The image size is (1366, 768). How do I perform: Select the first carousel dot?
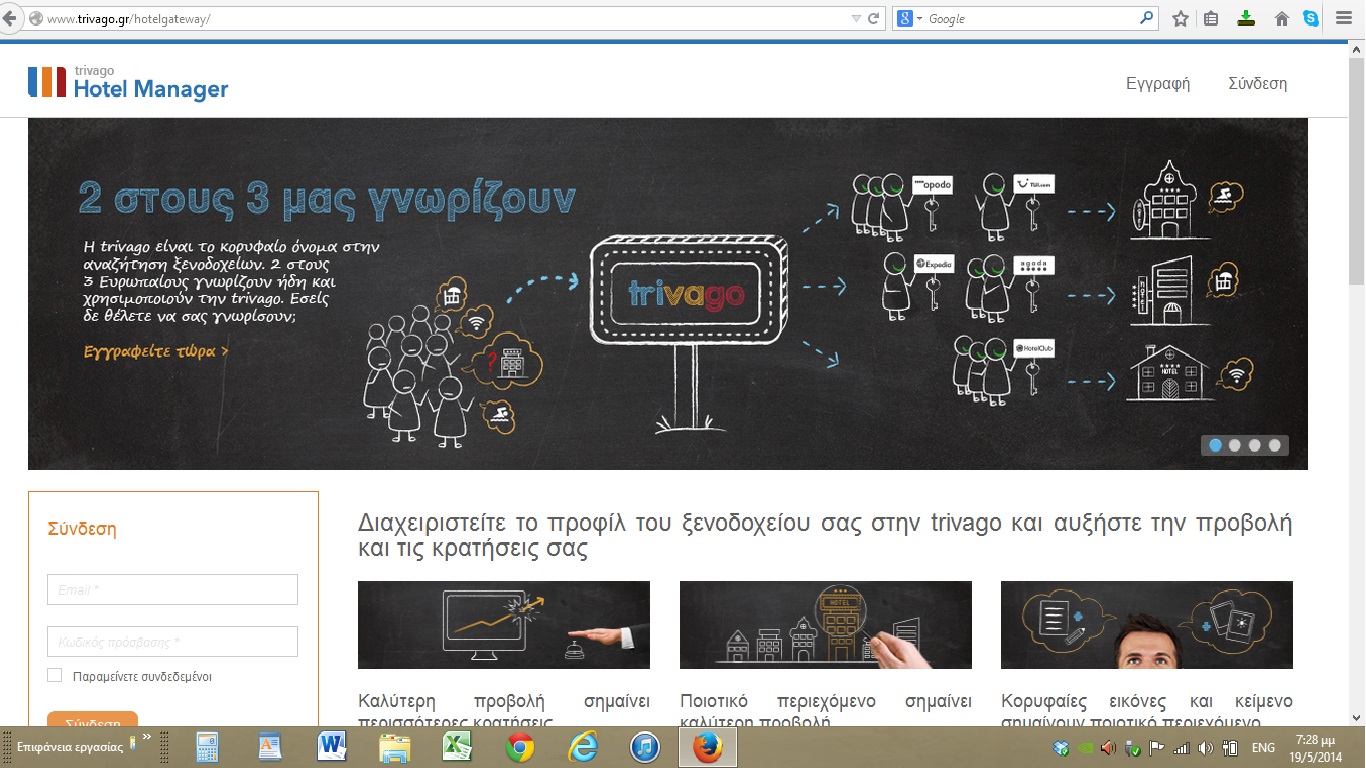pos(1216,446)
